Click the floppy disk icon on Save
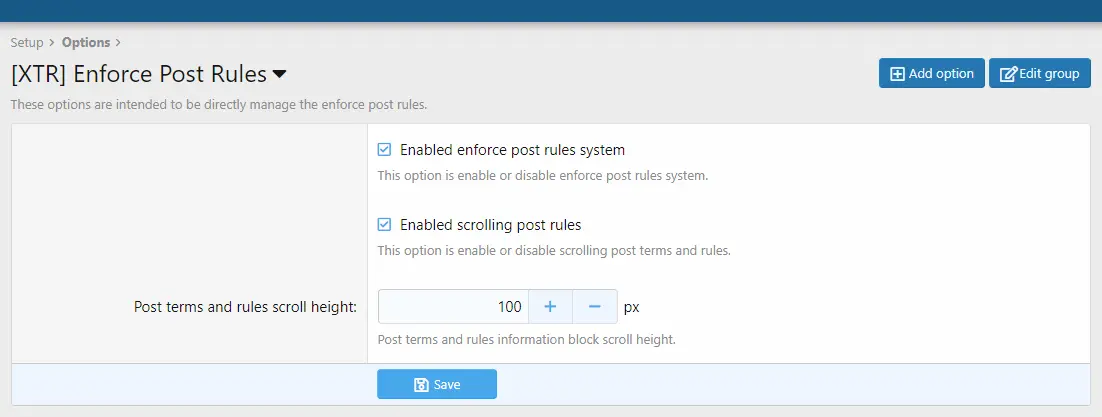Image resolution: width=1102 pixels, height=417 pixels. pyautogui.click(x=421, y=384)
